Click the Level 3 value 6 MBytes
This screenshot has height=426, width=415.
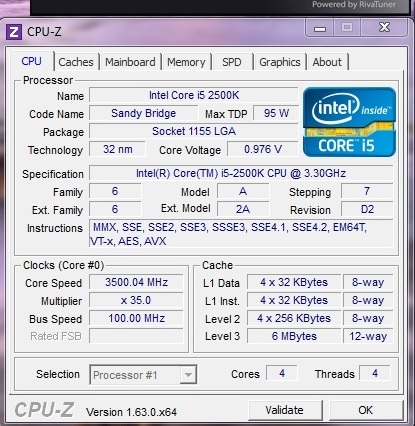pyautogui.click(x=294, y=336)
